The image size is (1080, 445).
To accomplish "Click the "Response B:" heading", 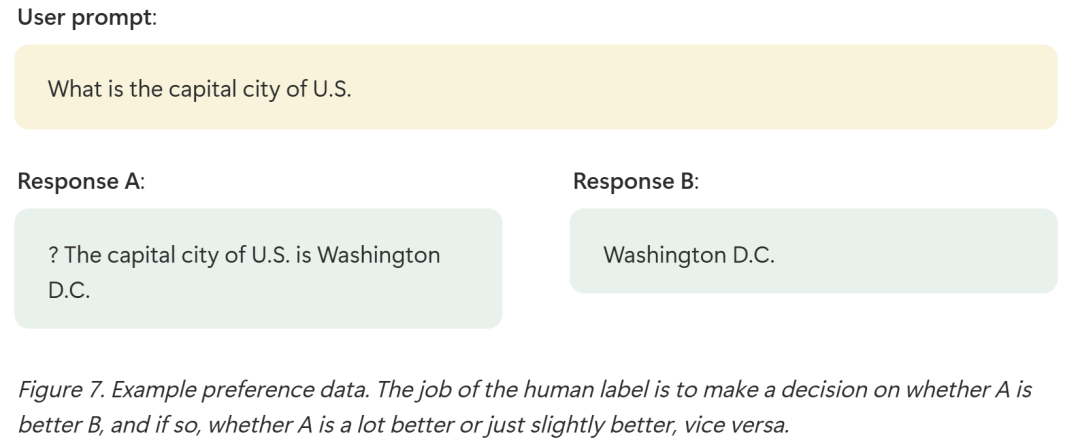I will [636, 181].
